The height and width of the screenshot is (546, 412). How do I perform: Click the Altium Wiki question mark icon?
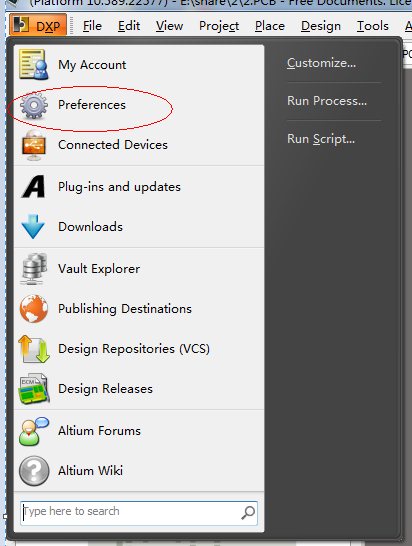[33, 471]
